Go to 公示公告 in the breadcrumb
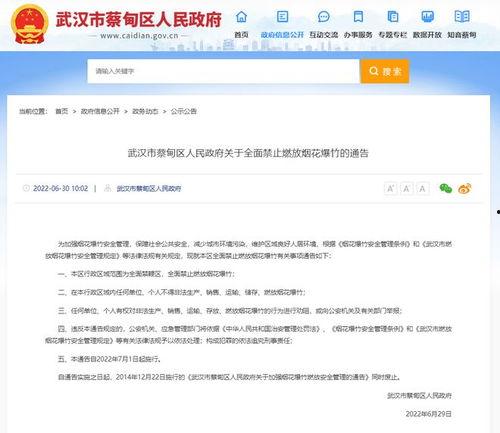The image size is (500, 433). click(184, 111)
